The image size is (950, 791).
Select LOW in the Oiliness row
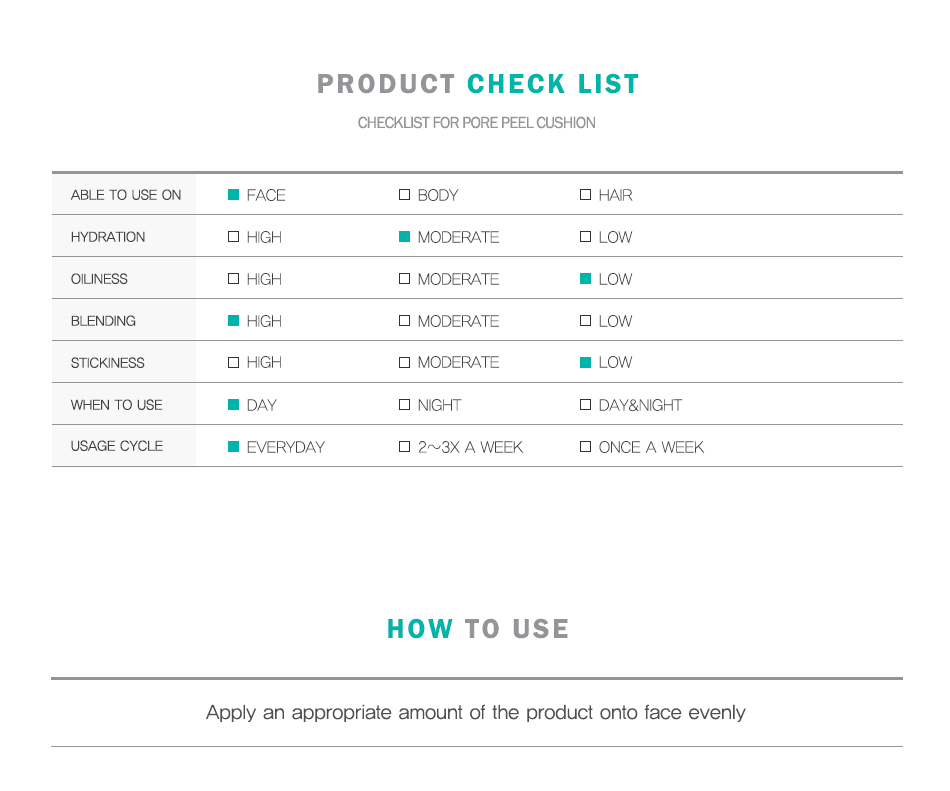pyautogui.click(x=586, y=279)
